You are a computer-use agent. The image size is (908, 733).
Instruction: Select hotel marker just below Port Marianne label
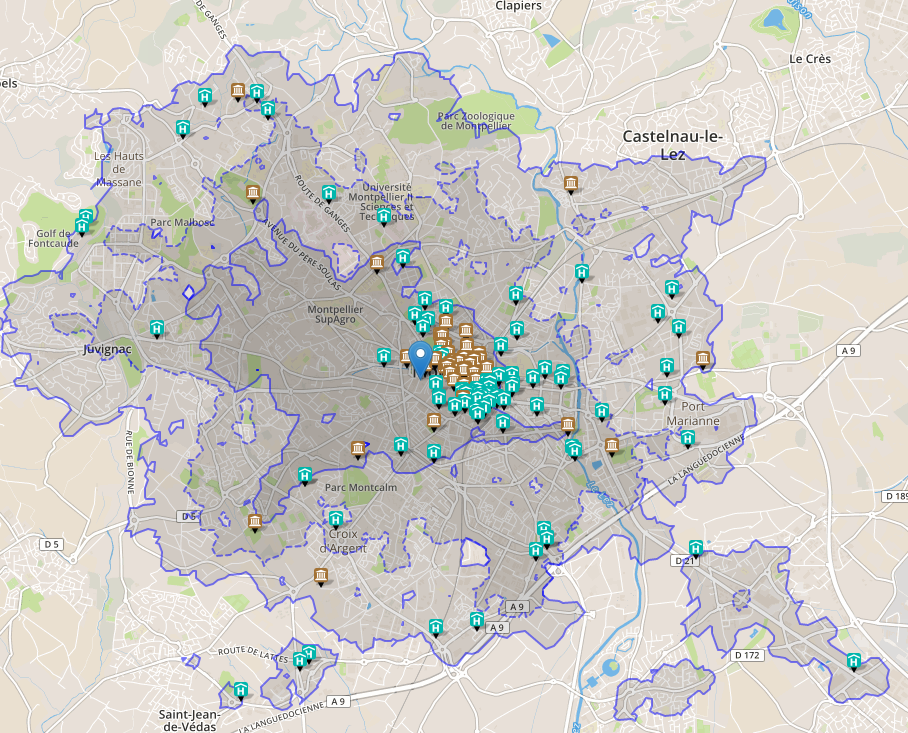687,437
